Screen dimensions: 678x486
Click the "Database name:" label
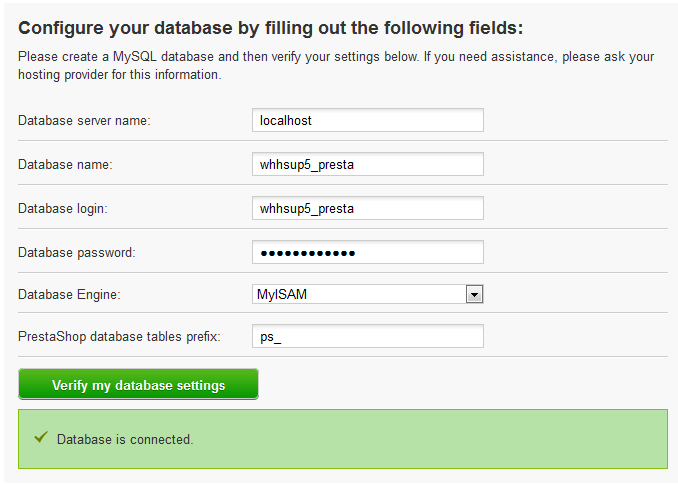tap(65, 165)
